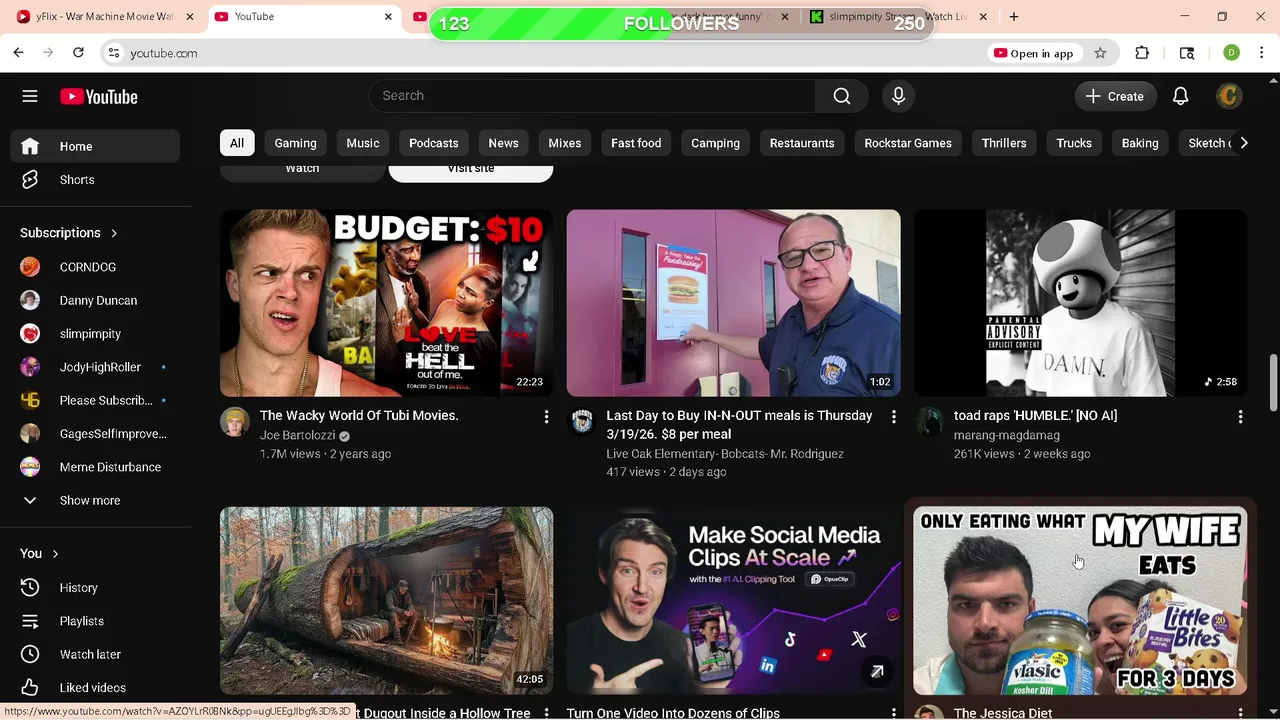
Task: Open Shorts in the sidebar
Action: coord(96,180)
